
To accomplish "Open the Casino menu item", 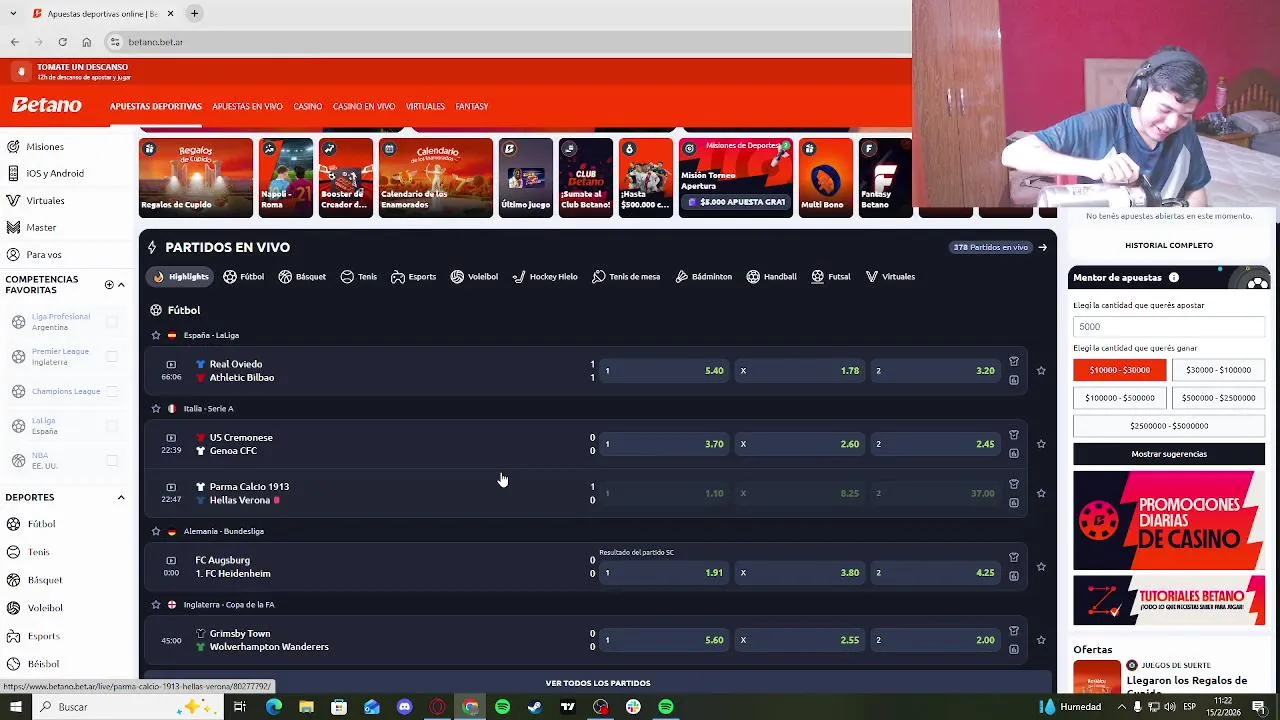I will pos(307,106).
